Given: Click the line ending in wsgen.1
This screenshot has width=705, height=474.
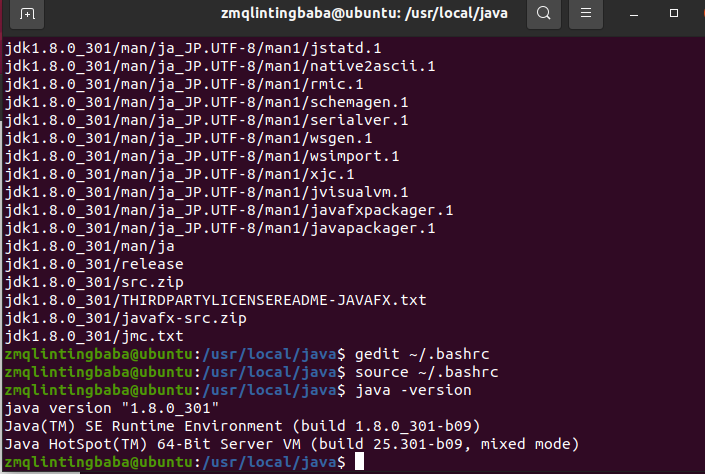Looking at the screenshot, I should tap(188, 139).
